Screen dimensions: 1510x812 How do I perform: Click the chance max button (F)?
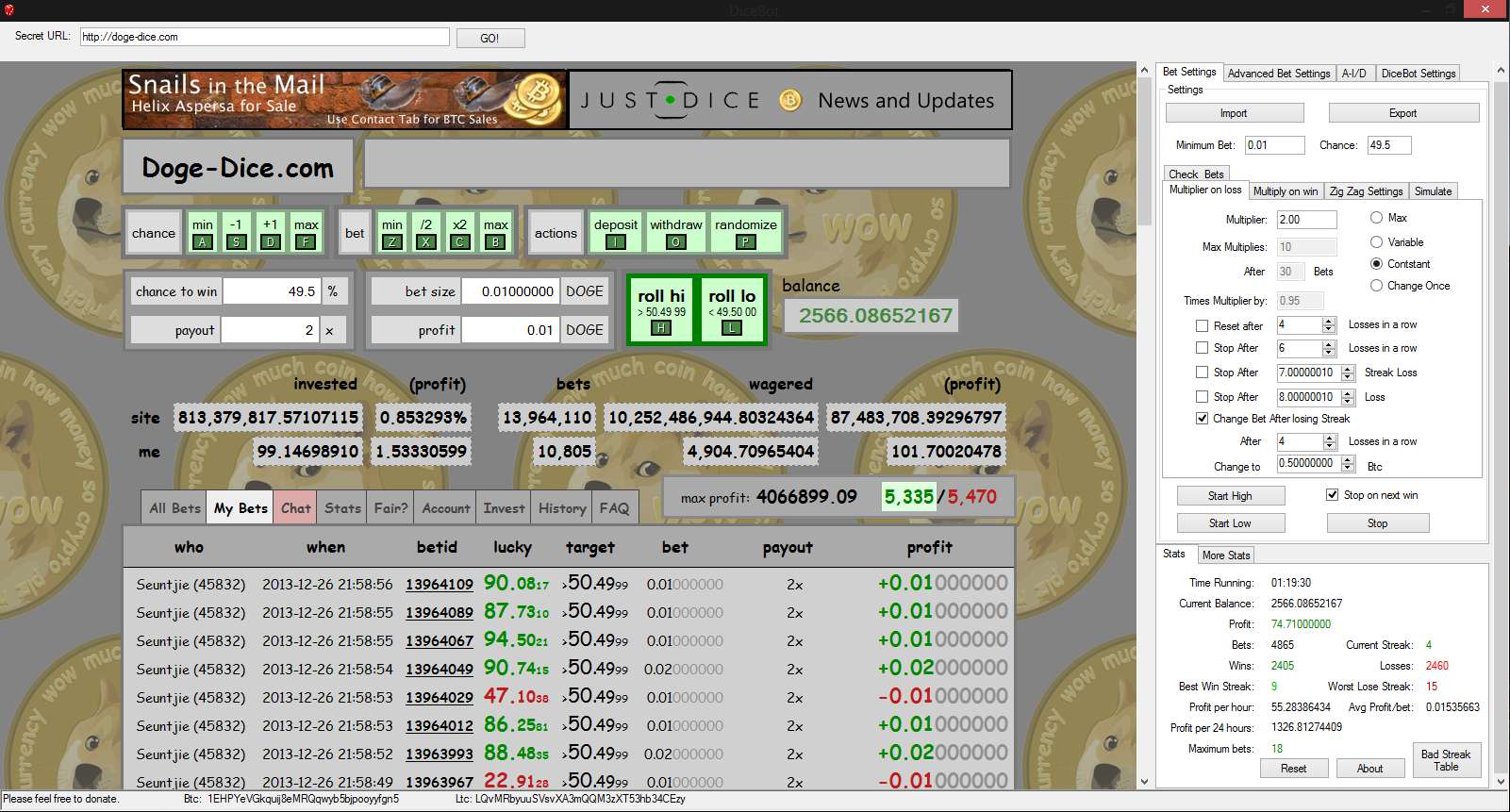tap(306, 233)
